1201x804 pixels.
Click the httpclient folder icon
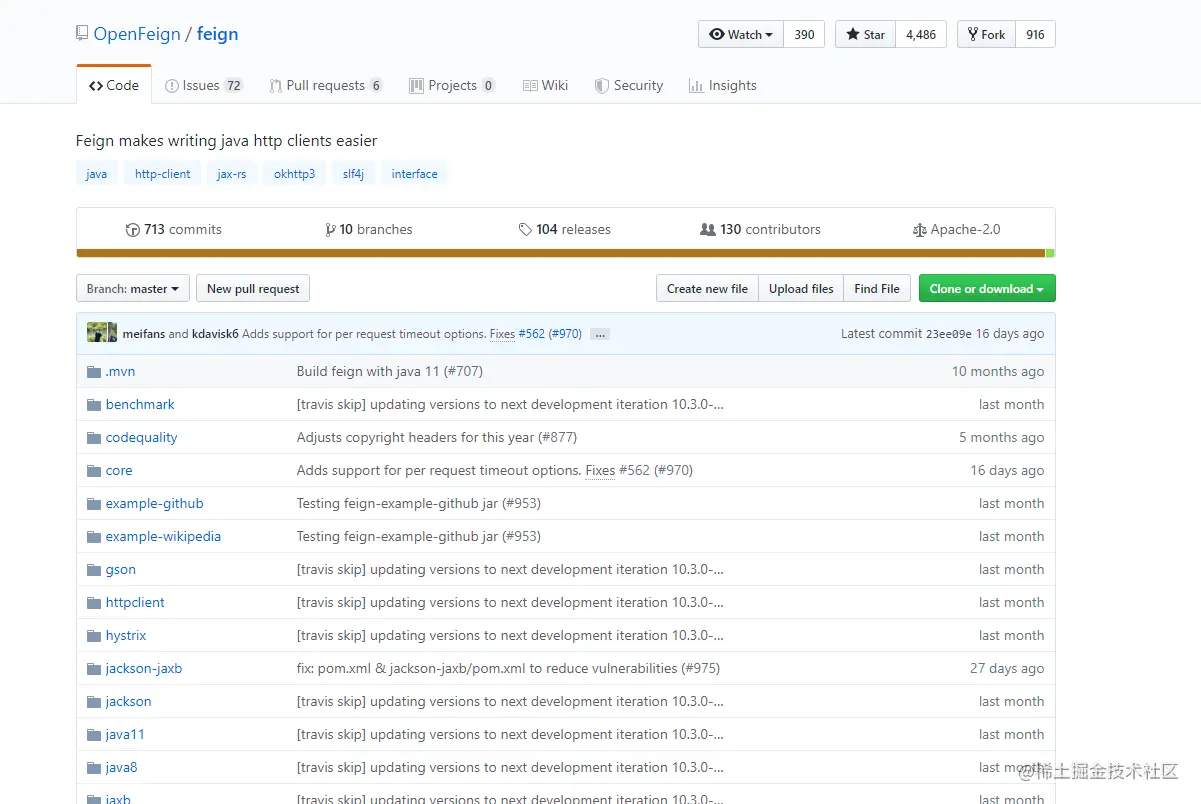pos(94,602)
